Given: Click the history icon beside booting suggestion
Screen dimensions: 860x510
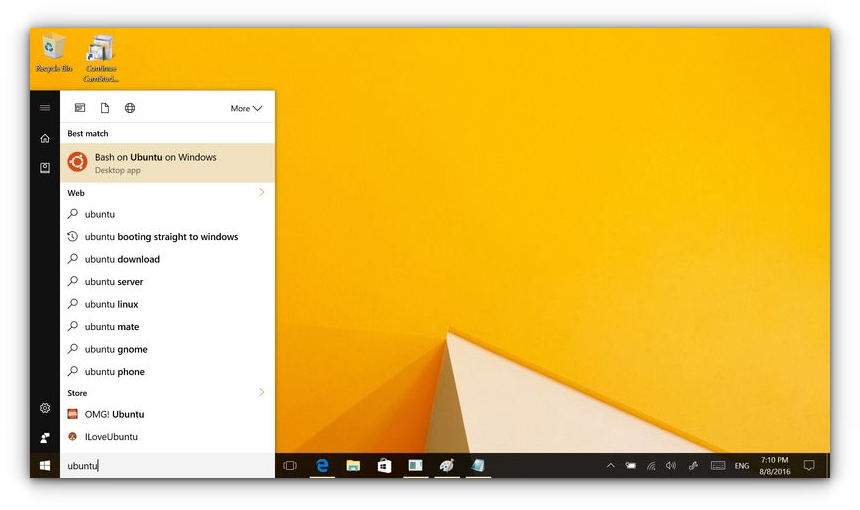Looking at the screenshot, I should tap(72, 236).
